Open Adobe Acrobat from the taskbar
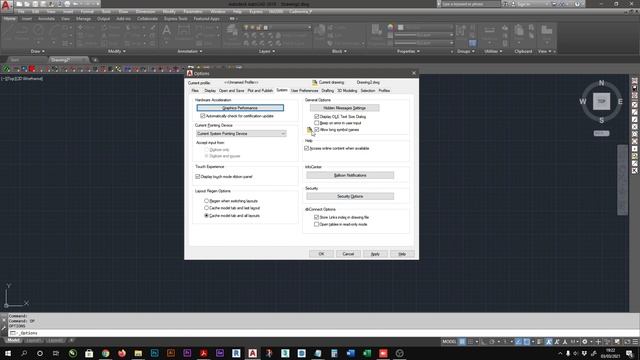This screenshot has height=360, width=640. tap(203, 353)
